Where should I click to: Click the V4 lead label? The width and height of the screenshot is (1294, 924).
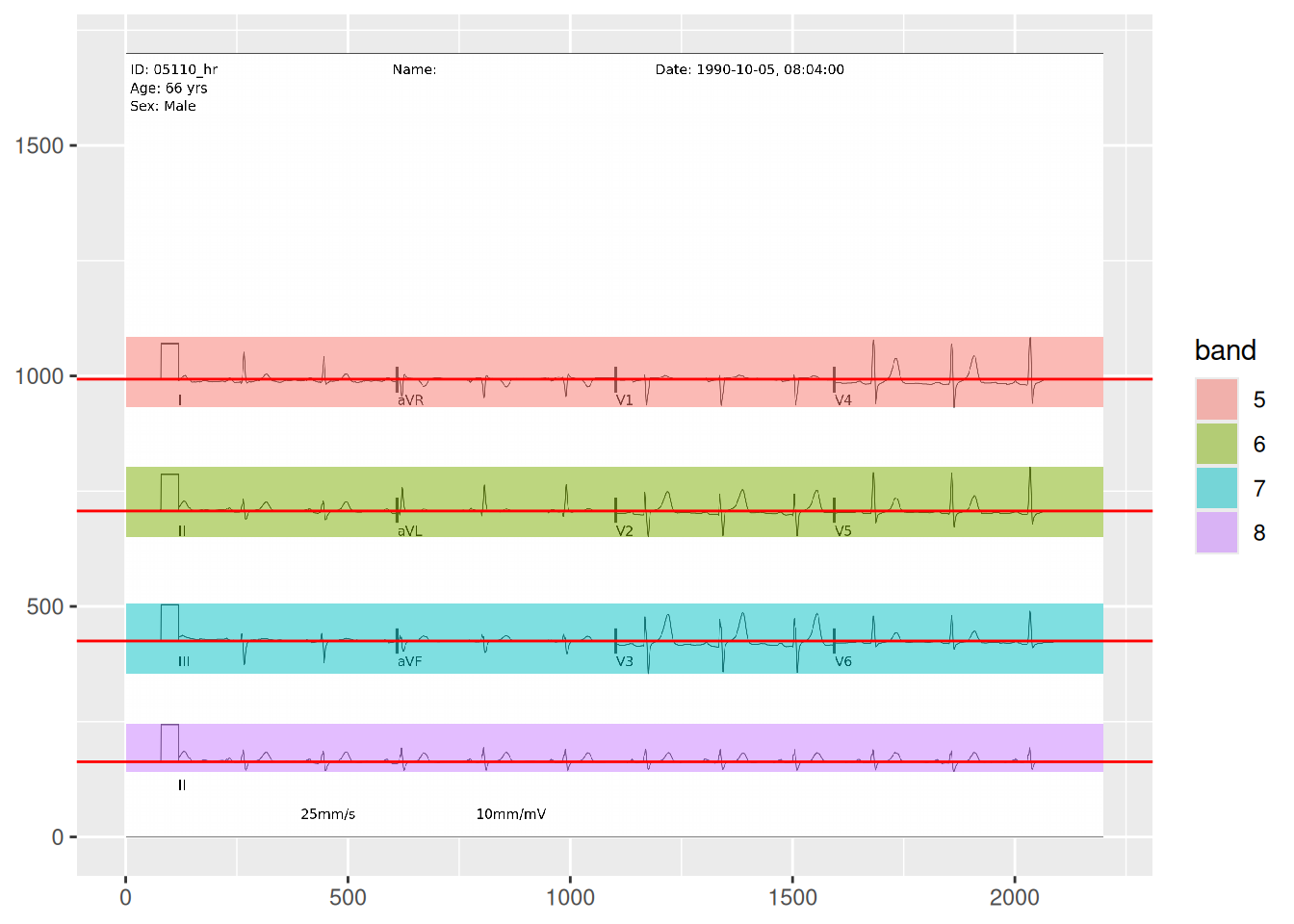pos(843,400)
